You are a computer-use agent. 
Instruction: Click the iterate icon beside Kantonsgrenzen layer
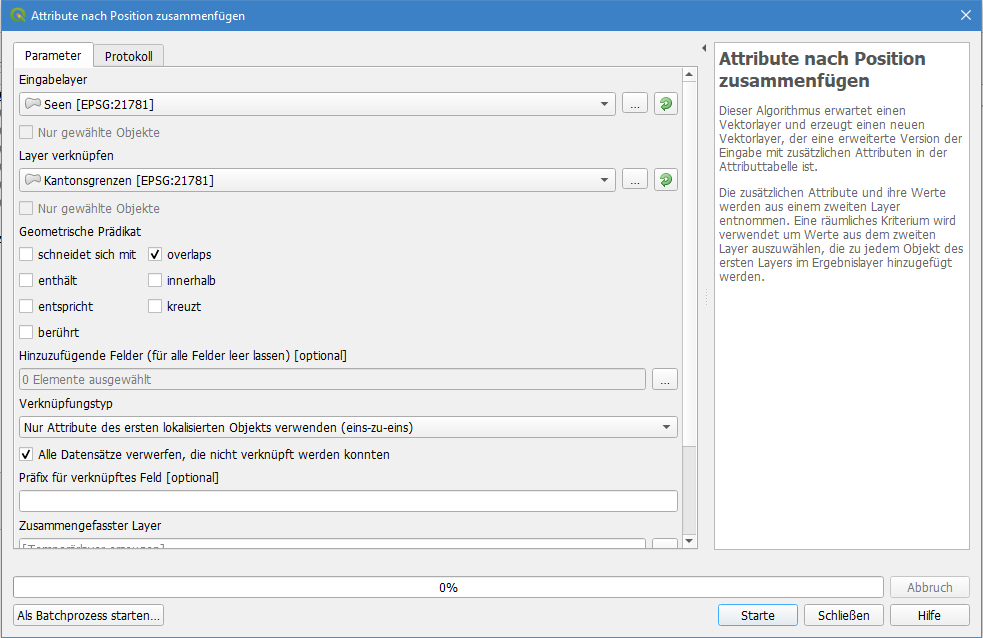click(666, 180)
